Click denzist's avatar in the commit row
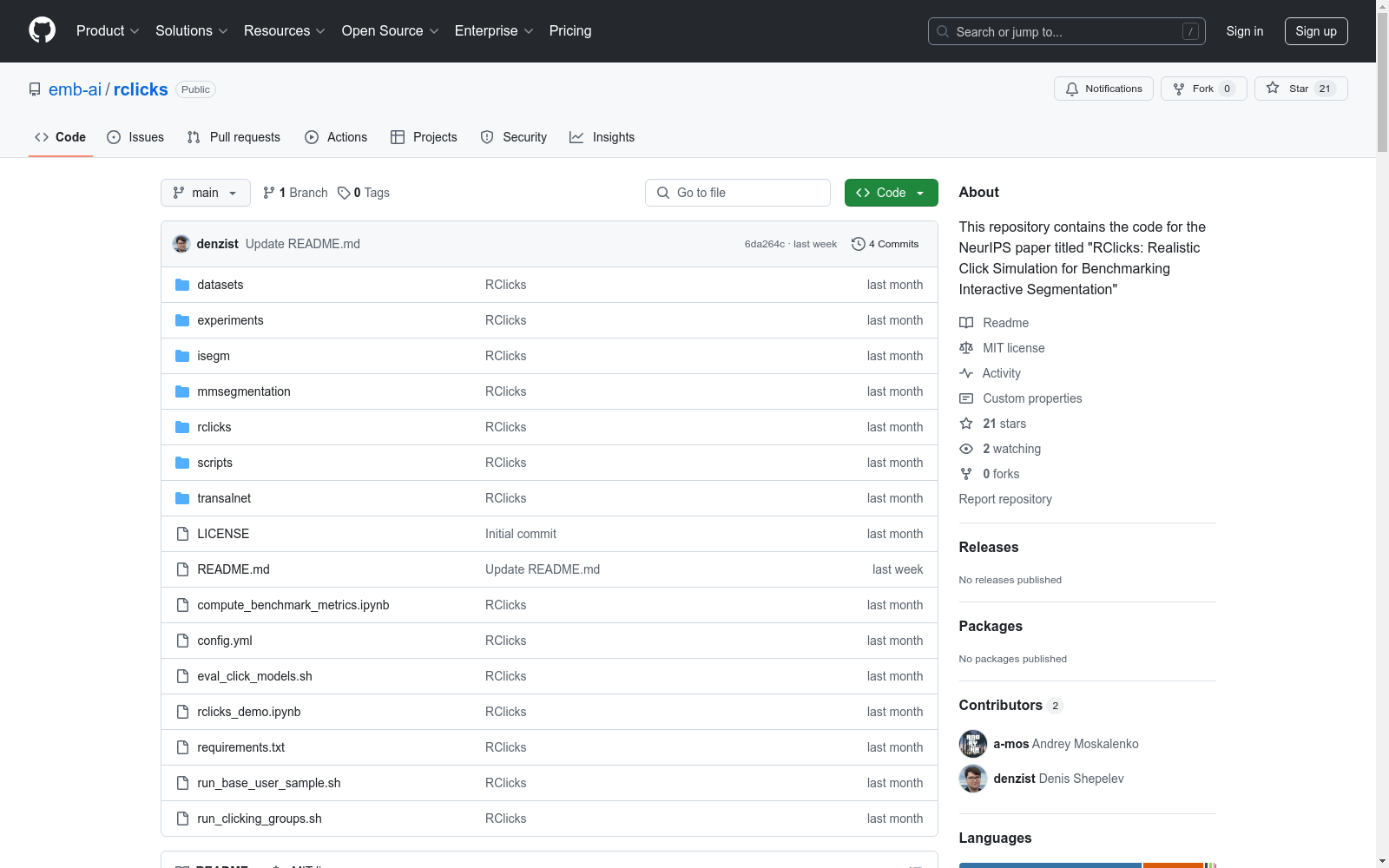Screen dimensions: 1389x868 pyautogui.click(x=181, y=244)
